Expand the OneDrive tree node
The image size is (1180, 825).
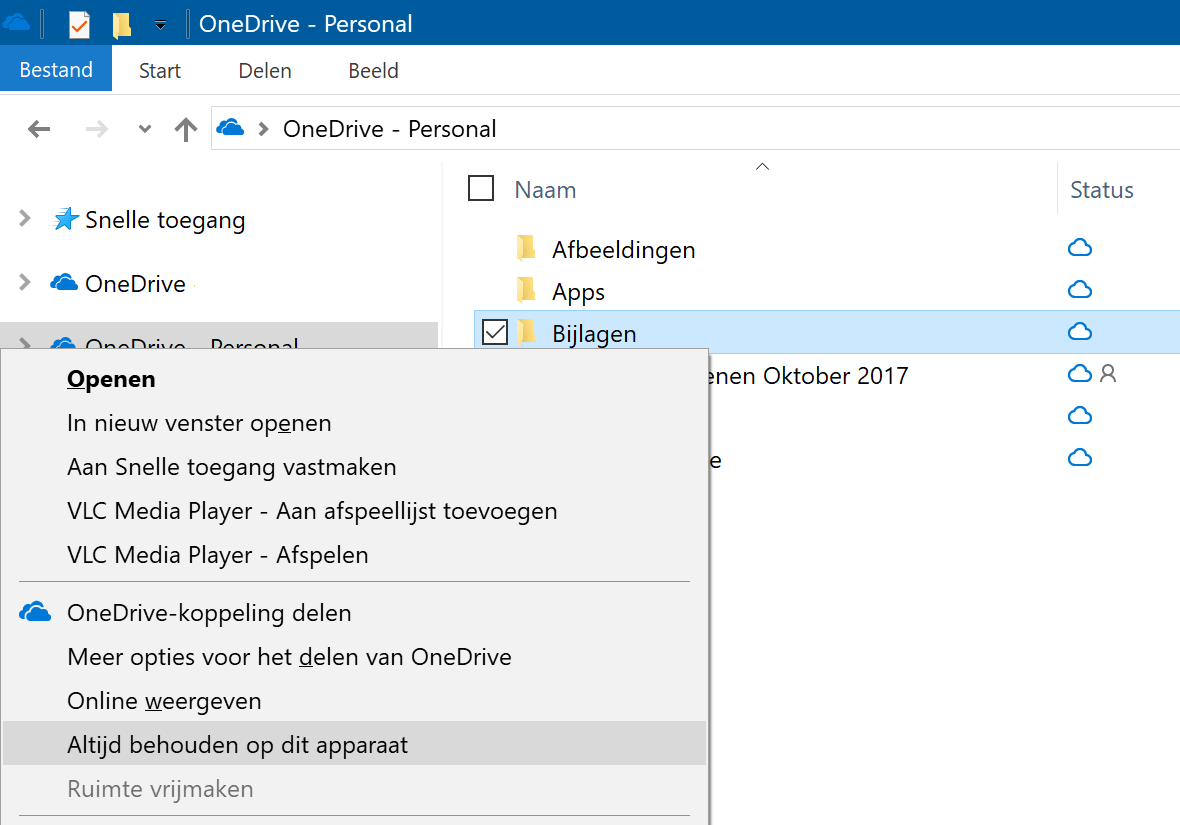[25, 282]
